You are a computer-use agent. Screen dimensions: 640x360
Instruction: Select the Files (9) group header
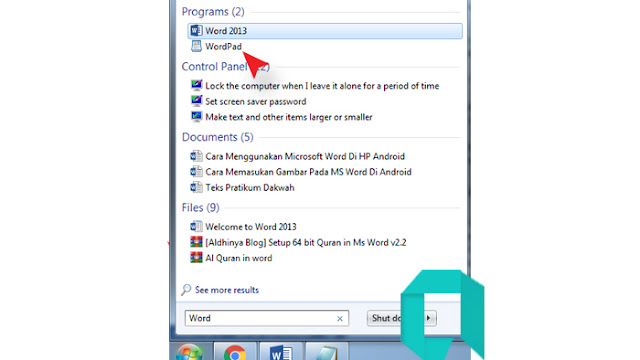coord(200,207)
